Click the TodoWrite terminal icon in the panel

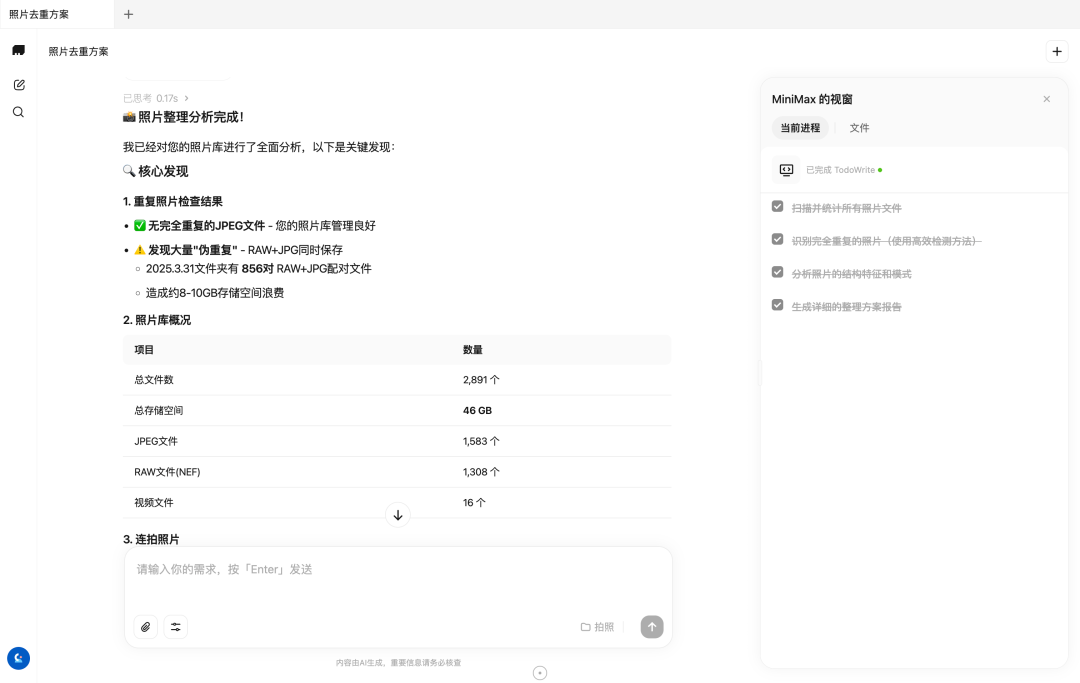coord(786,169)
